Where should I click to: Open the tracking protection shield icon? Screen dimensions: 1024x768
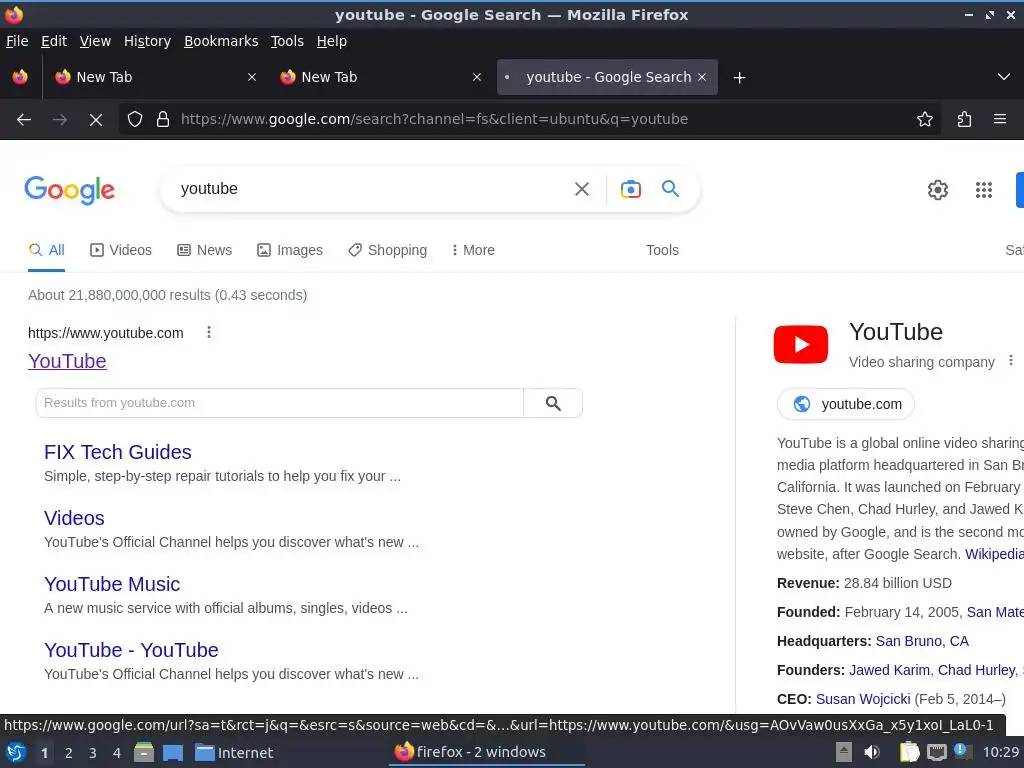135,120
